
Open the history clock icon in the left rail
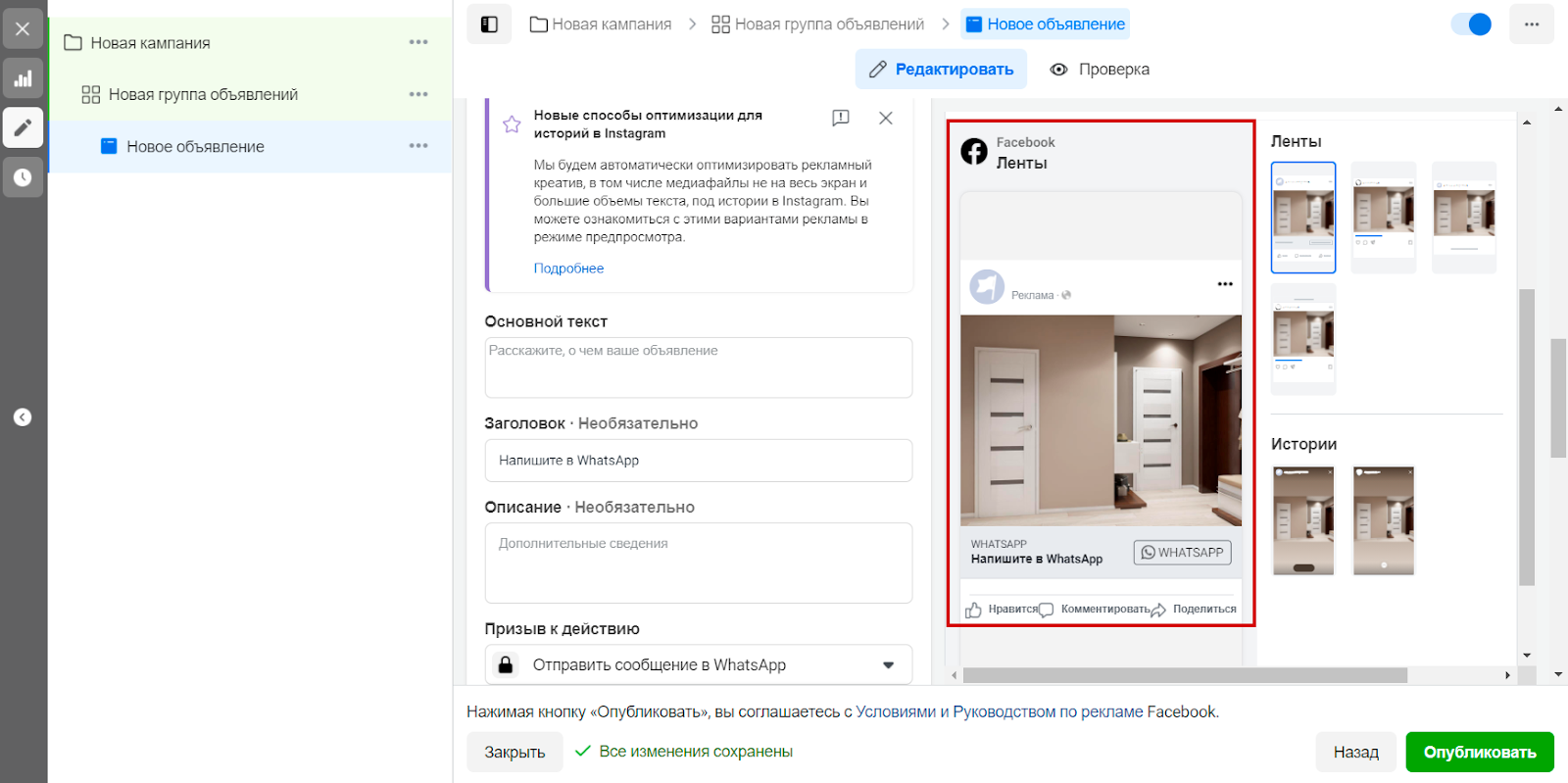coord(23,177)
